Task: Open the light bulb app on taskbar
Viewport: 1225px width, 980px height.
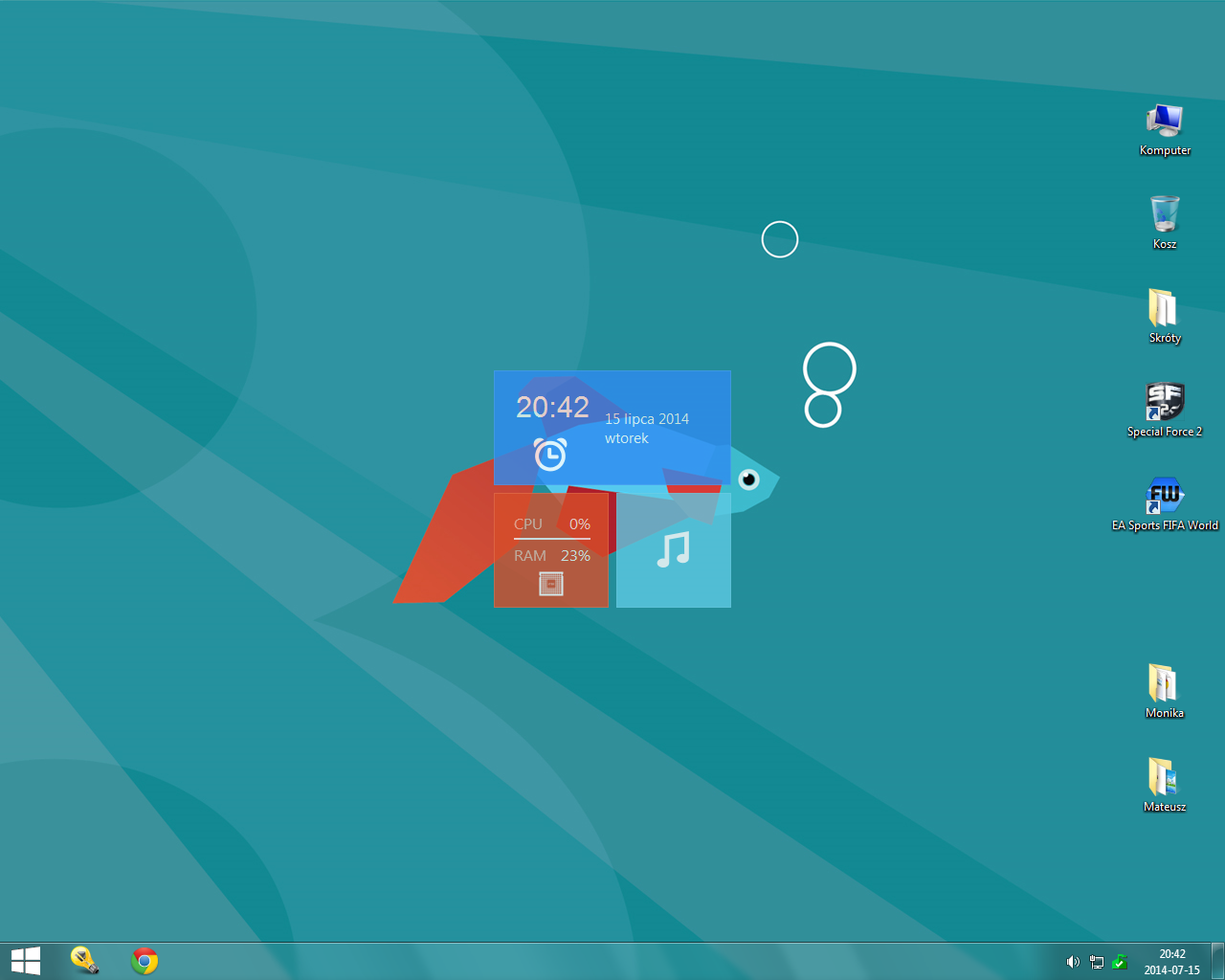Action: (x=84, y=960)
